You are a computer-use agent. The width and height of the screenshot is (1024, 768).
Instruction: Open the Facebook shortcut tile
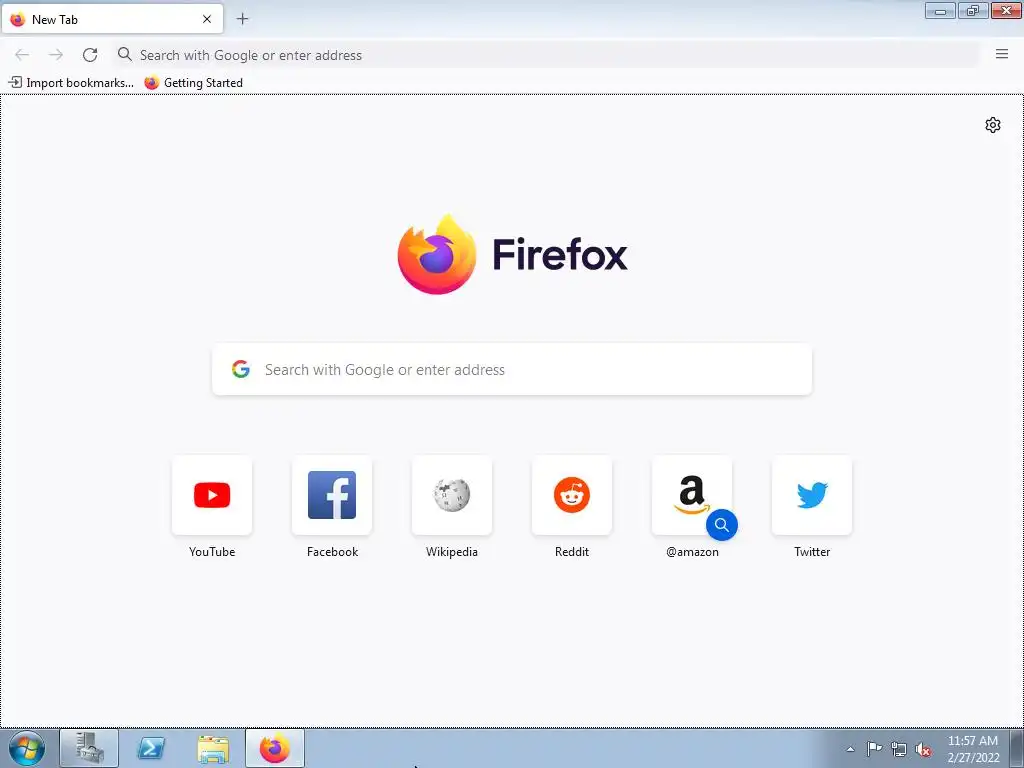coord(332,496)
